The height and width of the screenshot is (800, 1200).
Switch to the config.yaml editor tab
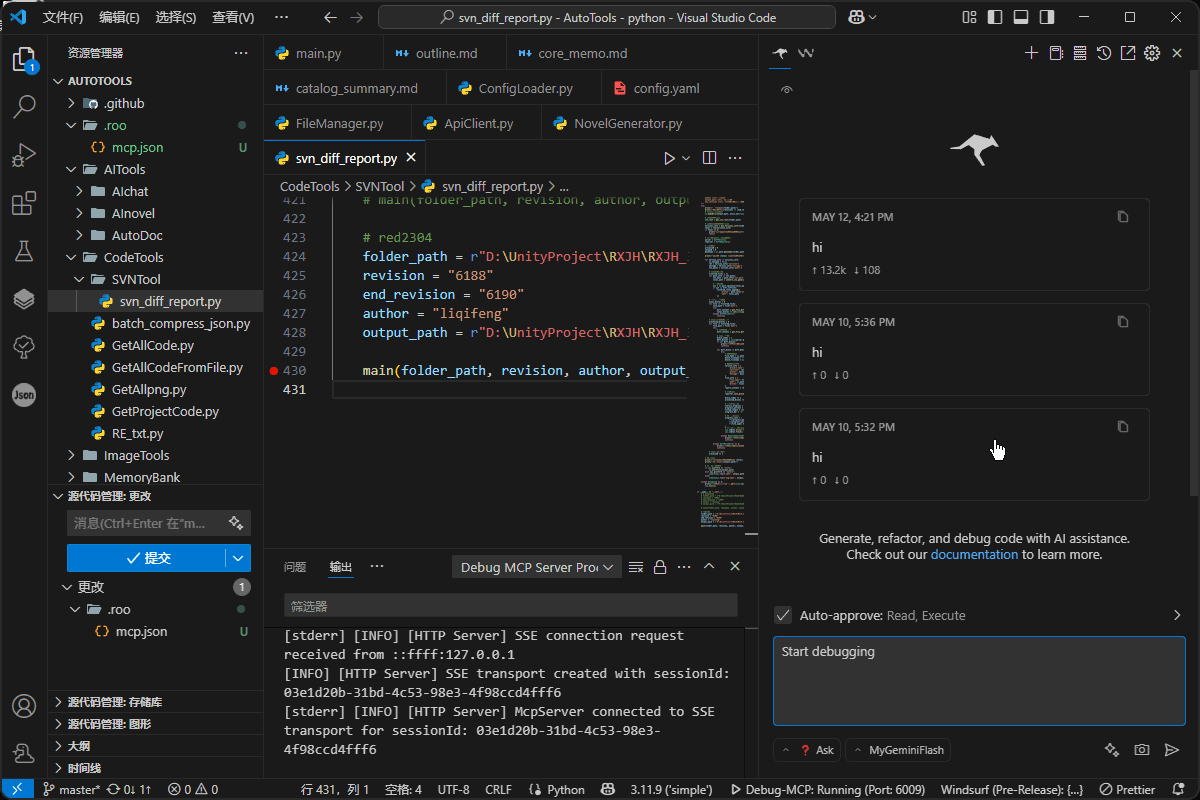tap(666, 88)
